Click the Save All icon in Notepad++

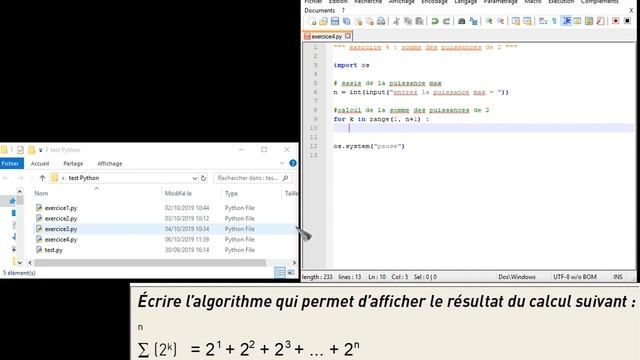click(347, 21)
